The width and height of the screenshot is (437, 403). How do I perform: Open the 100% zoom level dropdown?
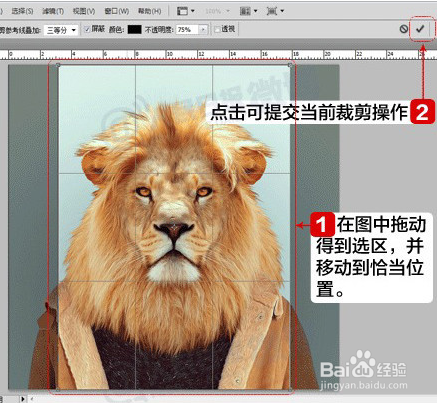[218, 11]
